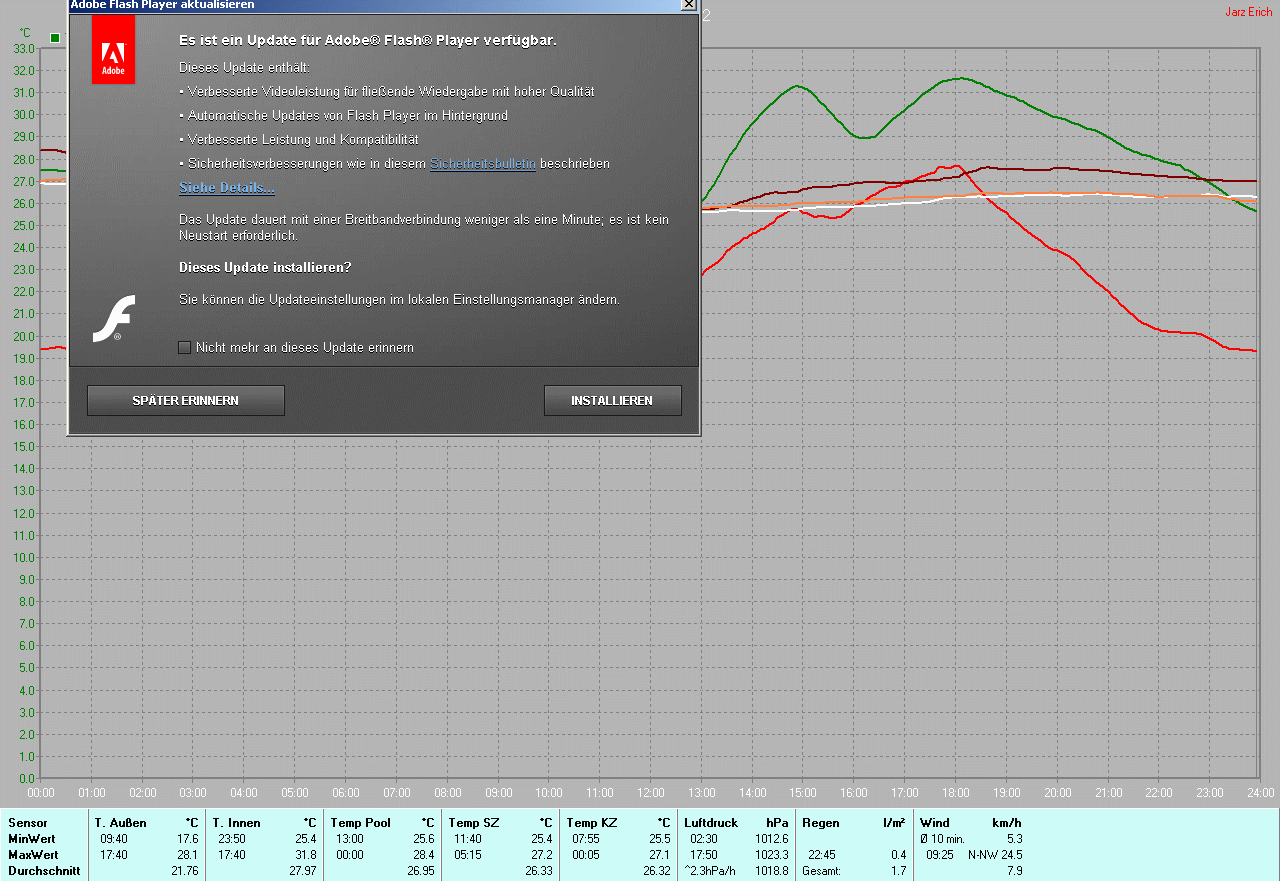Click the 18:00 mark on time axis
Image resolution: width=1280 pixels, height=881 pixels.
tap(955, 793)
